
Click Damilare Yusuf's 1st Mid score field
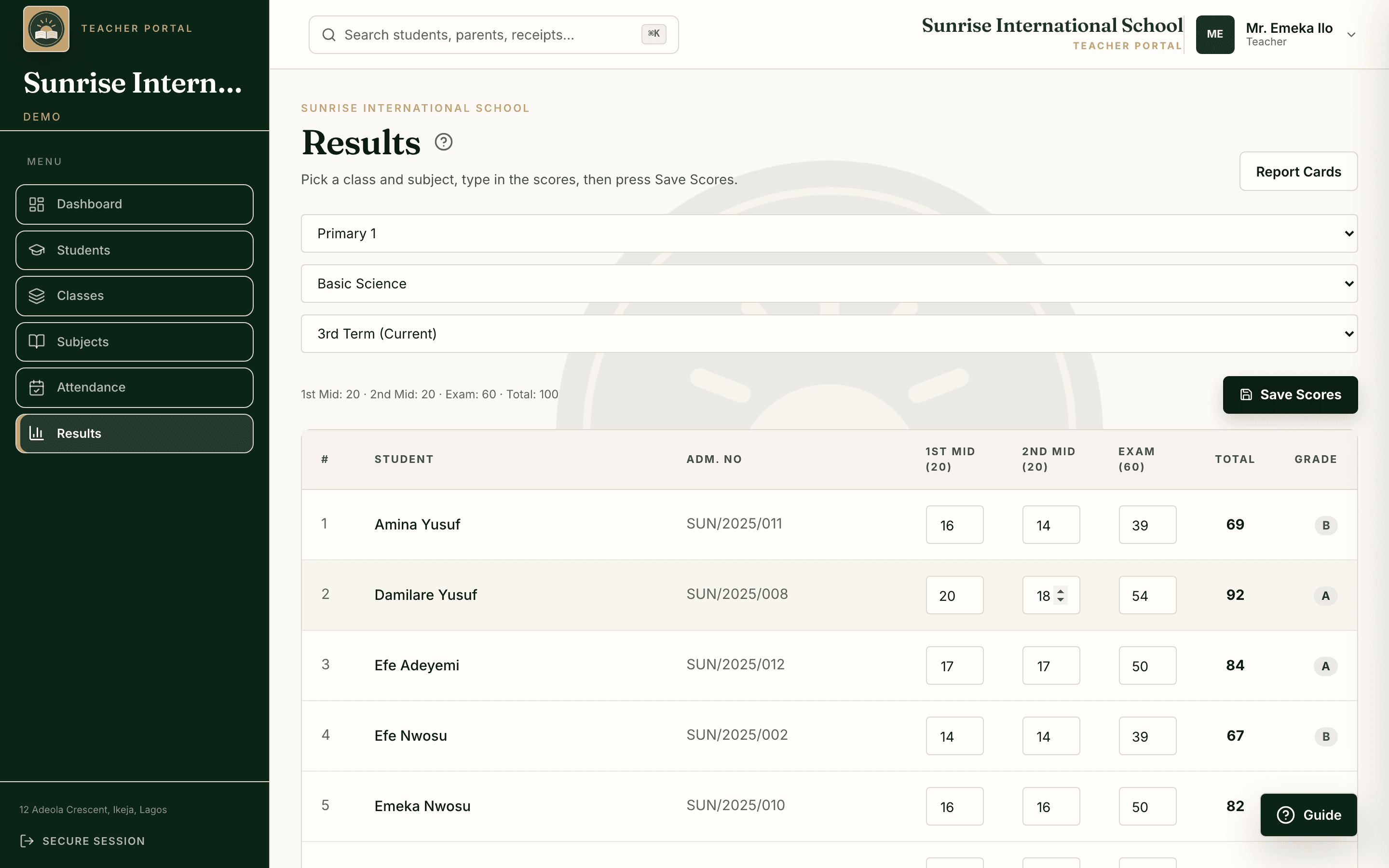point(954,596)
